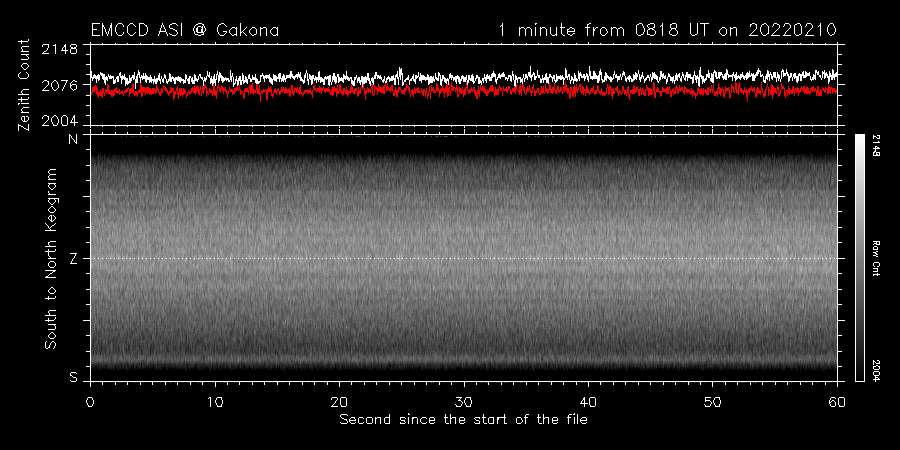Click the 50 second tick label on the x-axis
Viewport: 900px width, 450px height.
(x=713, y=401)
